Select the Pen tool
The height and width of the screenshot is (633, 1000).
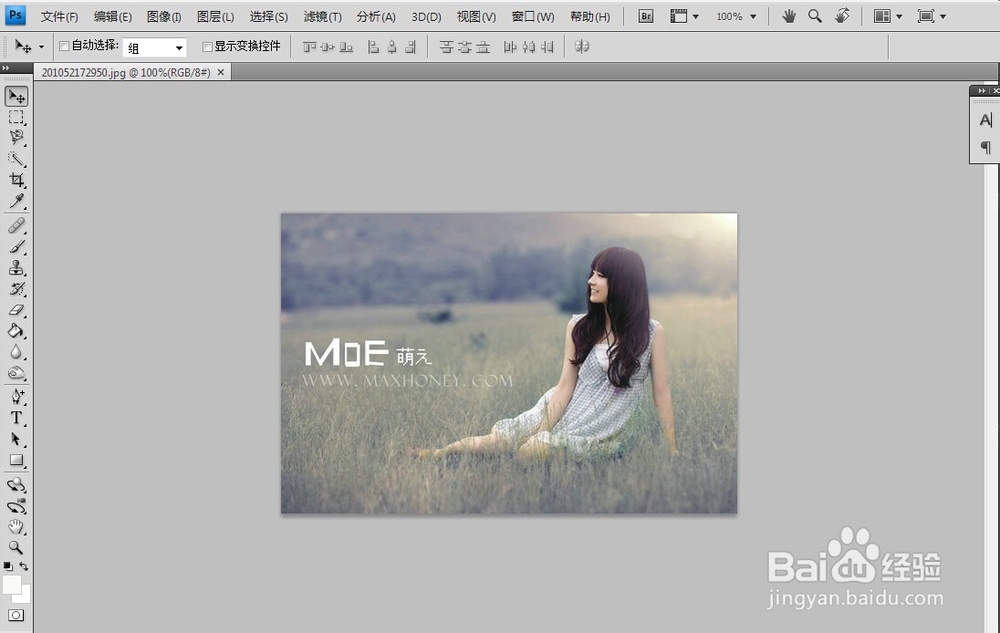tap(17, 397)
